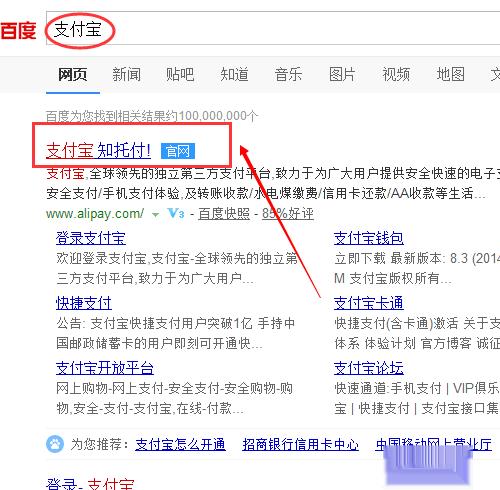Open the 登录- 支付宝 result at bottom
The image size is (500, 490).
[90, 484]
